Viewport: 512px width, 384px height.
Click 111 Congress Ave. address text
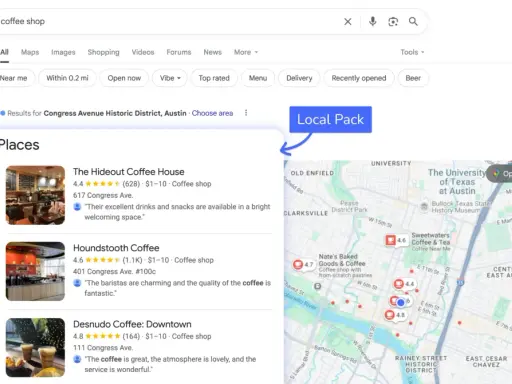tap(103, 348)
